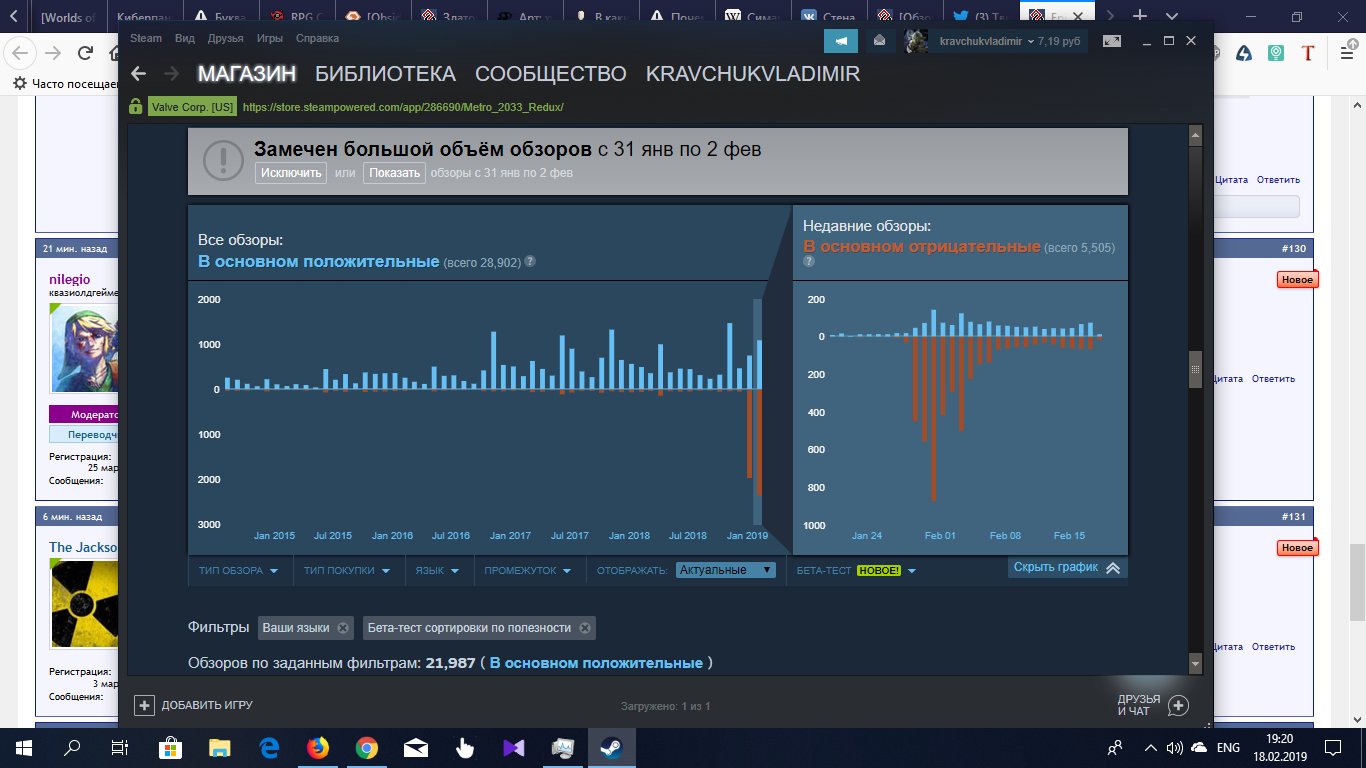Expand the 'Бета-тест' dropdown
The width and height of the screenshot is (1366, 768).
coord(856,570)
